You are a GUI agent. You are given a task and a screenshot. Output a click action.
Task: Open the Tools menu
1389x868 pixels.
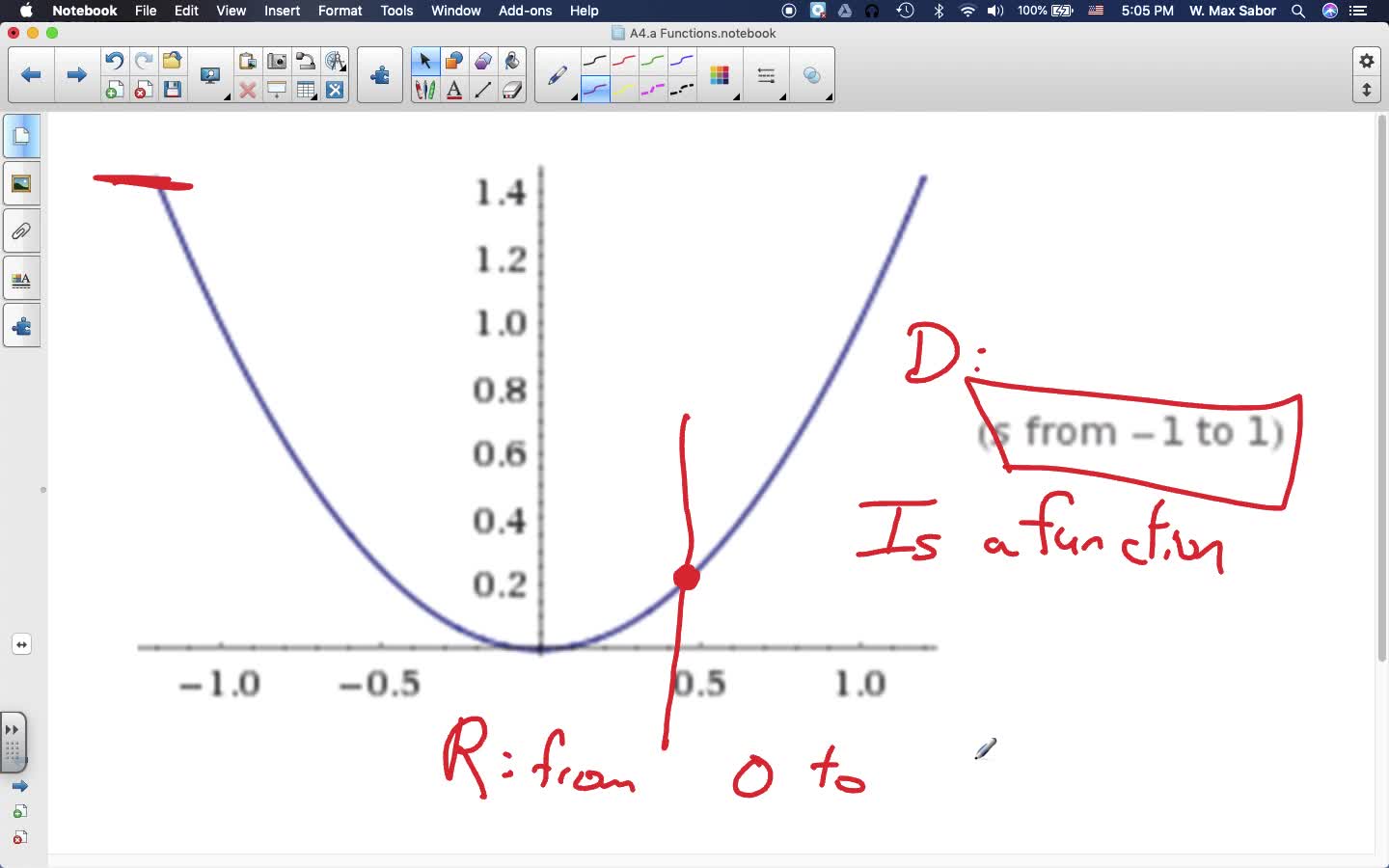point(396,11)
